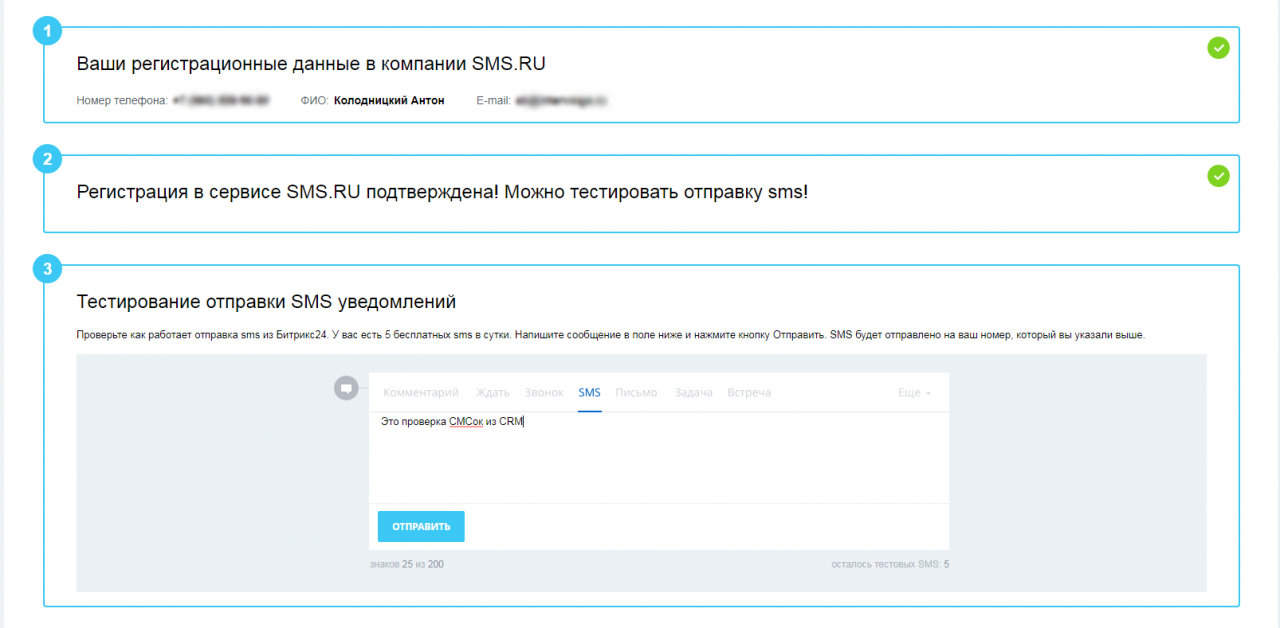Select the Звонок tab
The width and height of the screenshot is (1280, 628).
[x=544, y=393]
